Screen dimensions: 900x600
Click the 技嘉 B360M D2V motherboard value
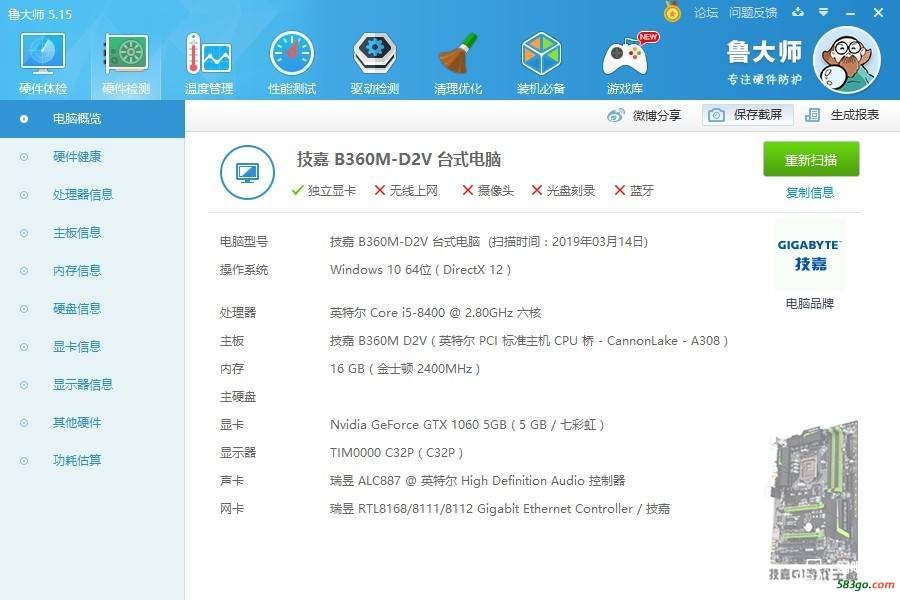[x=529, y=341]
